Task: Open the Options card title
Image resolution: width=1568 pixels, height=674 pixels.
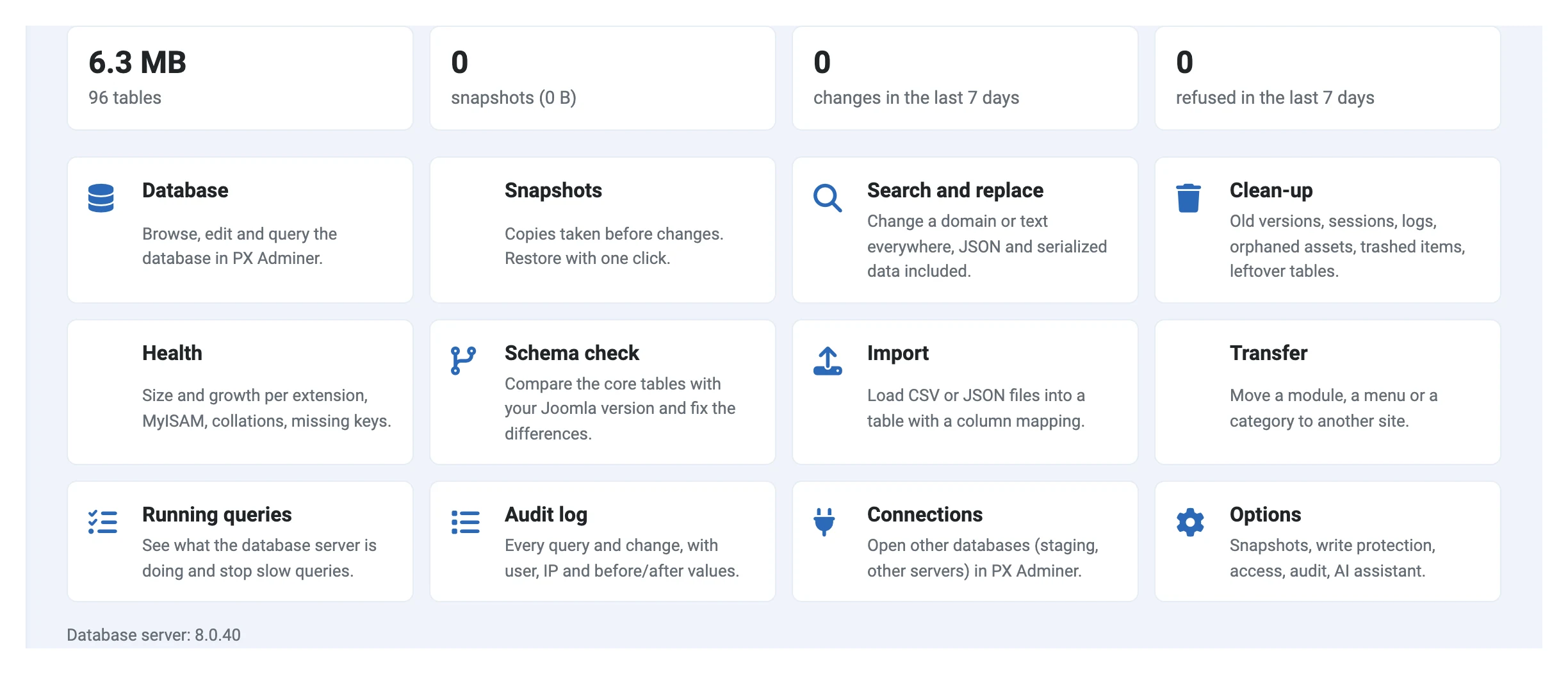Action: click(1266, 514)
